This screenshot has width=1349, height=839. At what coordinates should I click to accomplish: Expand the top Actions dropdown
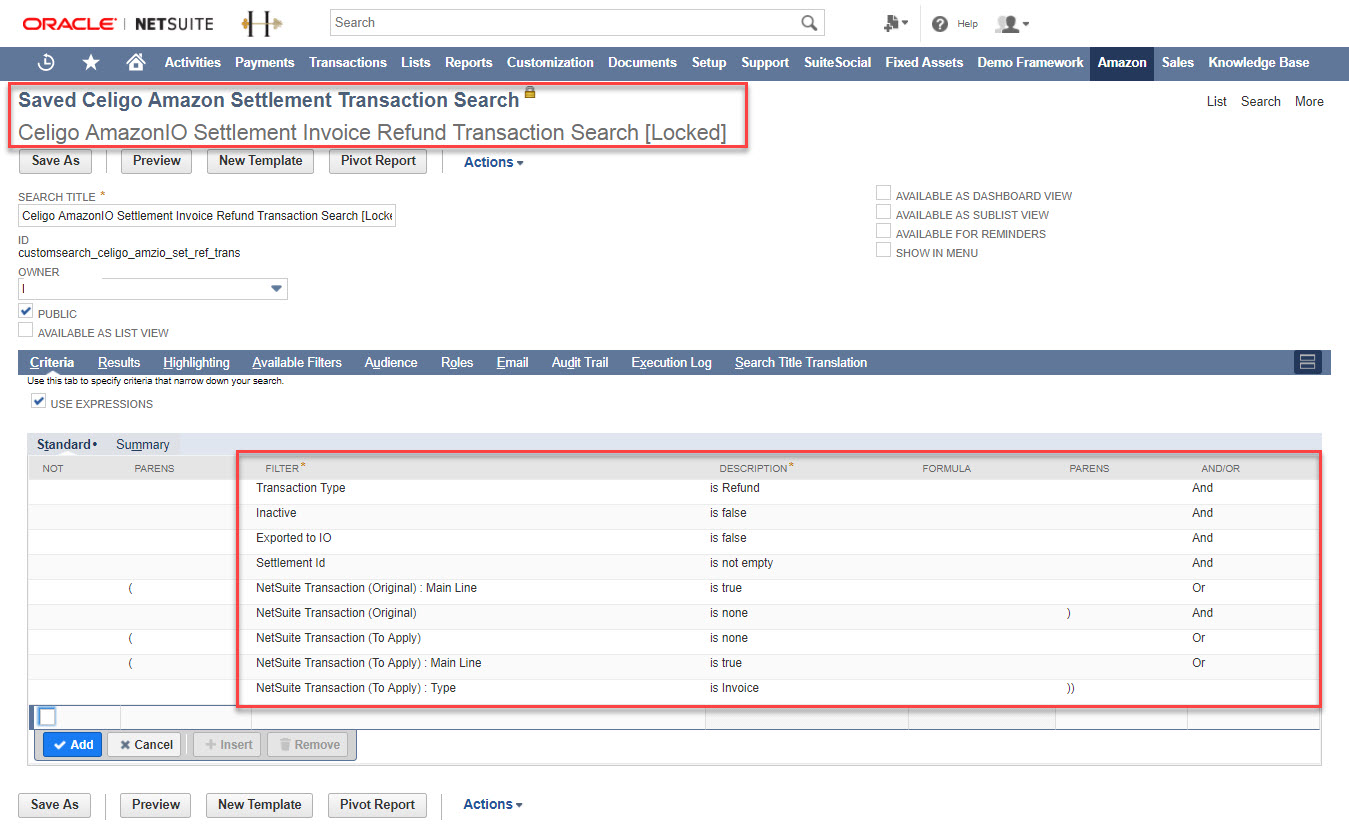pyautogui.click(x=493, y=162)
